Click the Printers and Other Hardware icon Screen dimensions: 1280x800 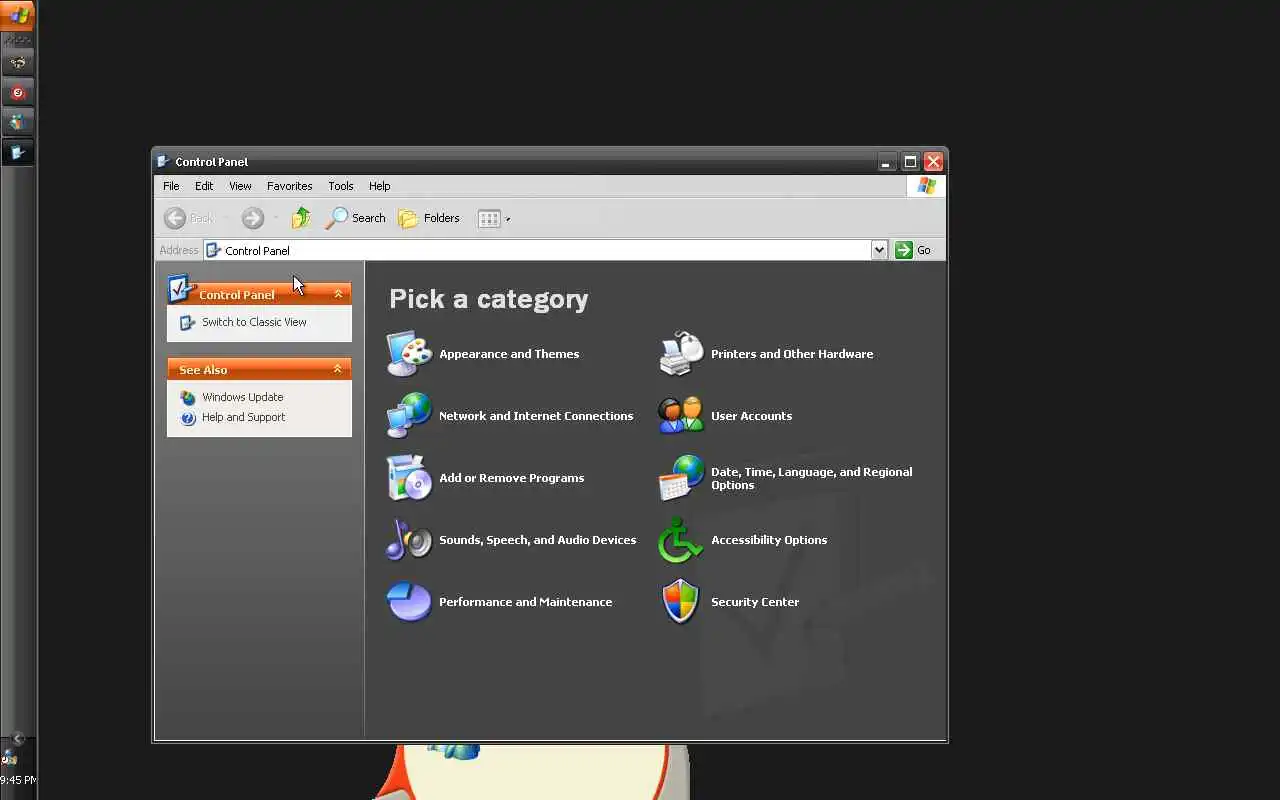point(682,354)
